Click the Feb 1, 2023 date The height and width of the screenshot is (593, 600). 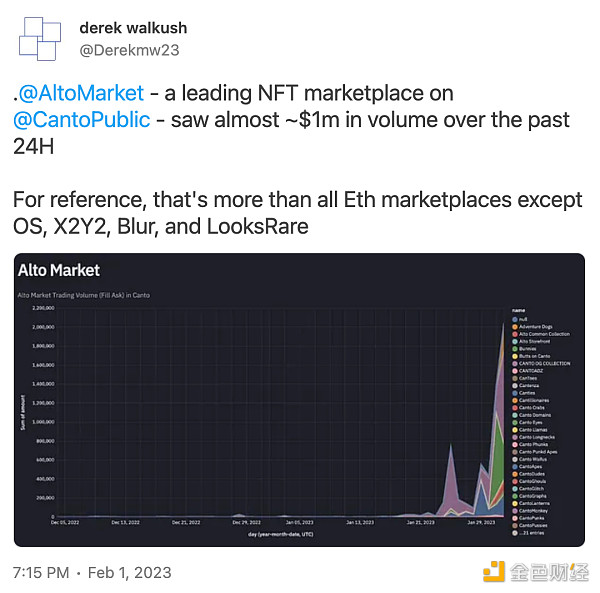[128, 572]
